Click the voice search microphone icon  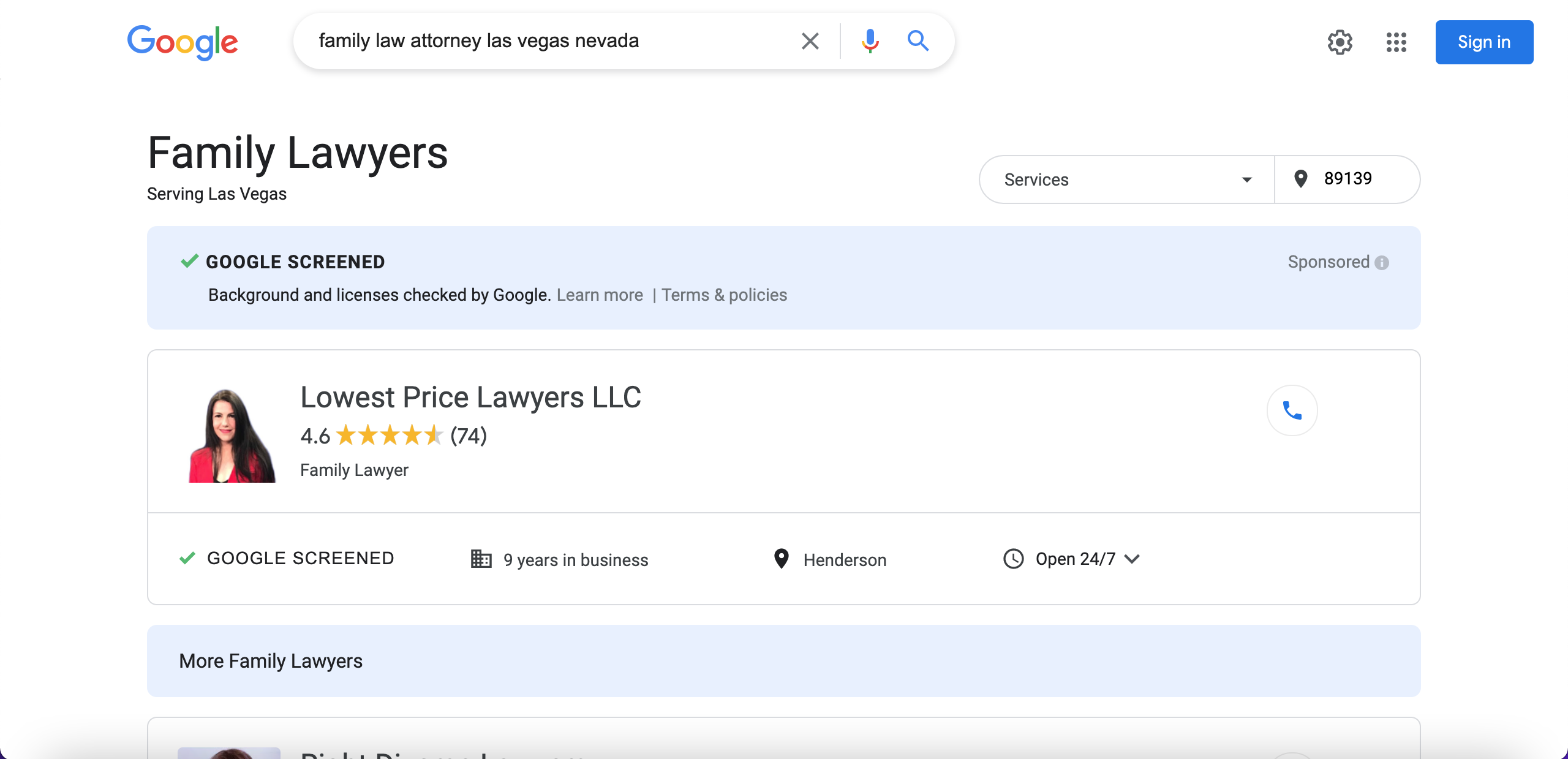tap(870, 41)
